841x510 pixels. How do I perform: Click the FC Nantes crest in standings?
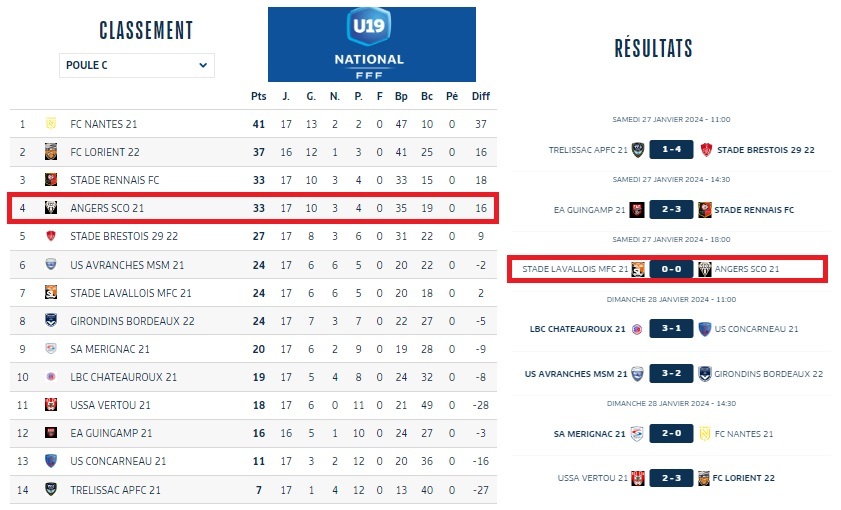(50, 125)
